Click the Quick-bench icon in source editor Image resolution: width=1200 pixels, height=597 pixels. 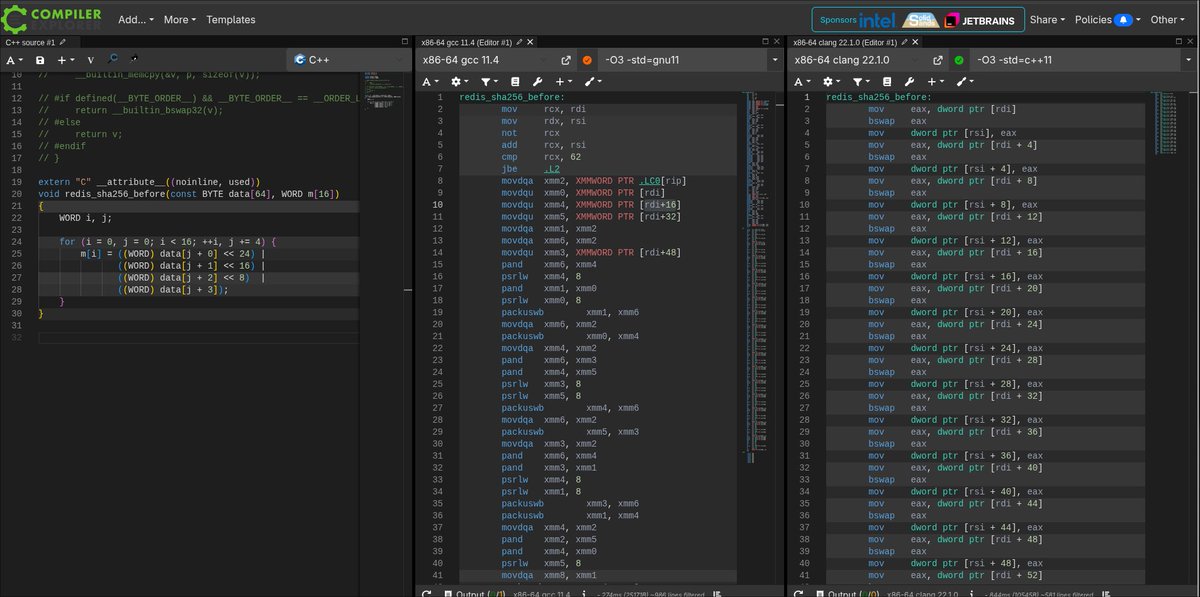pos(135,59)
